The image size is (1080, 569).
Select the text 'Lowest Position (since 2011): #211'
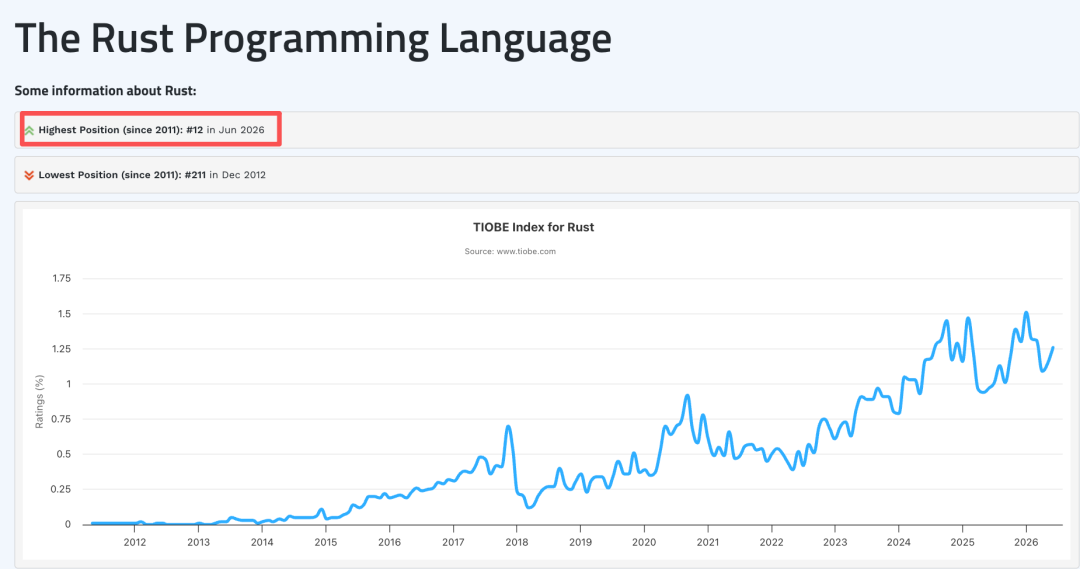(122, 175)
